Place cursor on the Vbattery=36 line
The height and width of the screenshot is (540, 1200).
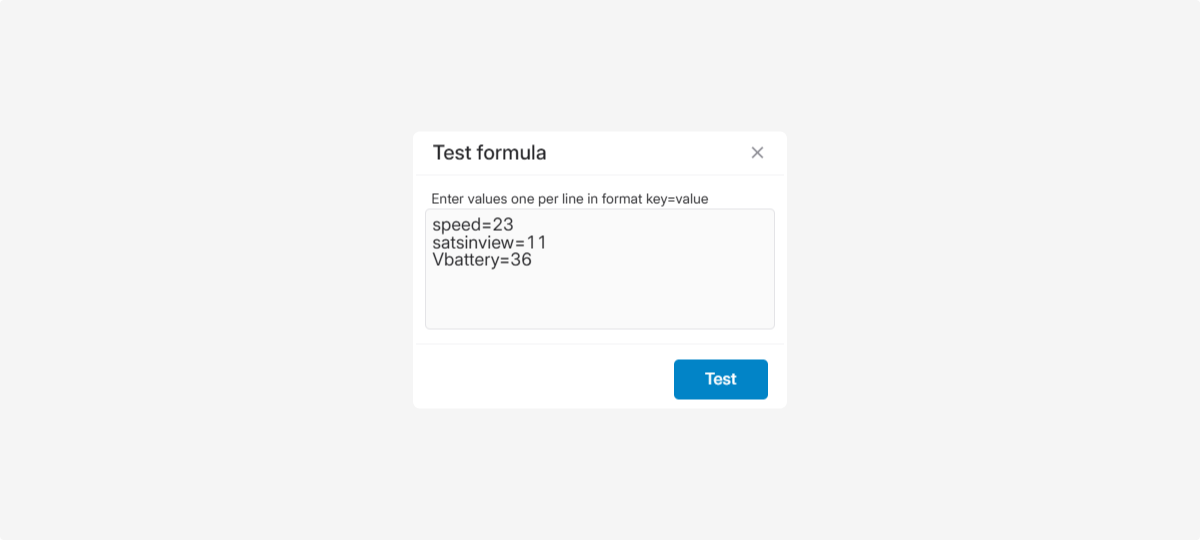click(482, 260)
